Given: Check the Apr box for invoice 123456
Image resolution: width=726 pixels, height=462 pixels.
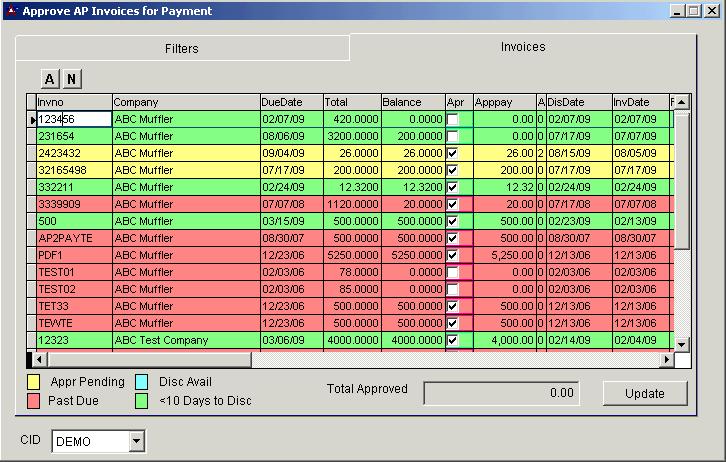Looking at the screenshot, I should (x=453, y=119).
